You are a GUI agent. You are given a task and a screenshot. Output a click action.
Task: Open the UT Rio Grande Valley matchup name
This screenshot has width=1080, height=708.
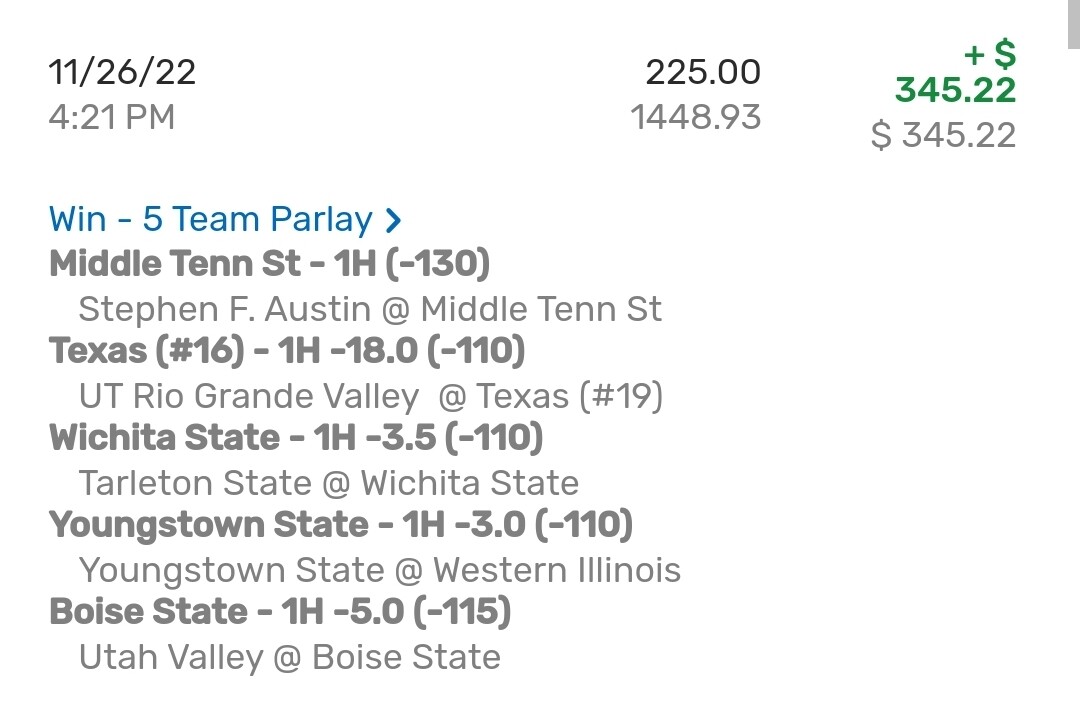[x=249, y=397]
